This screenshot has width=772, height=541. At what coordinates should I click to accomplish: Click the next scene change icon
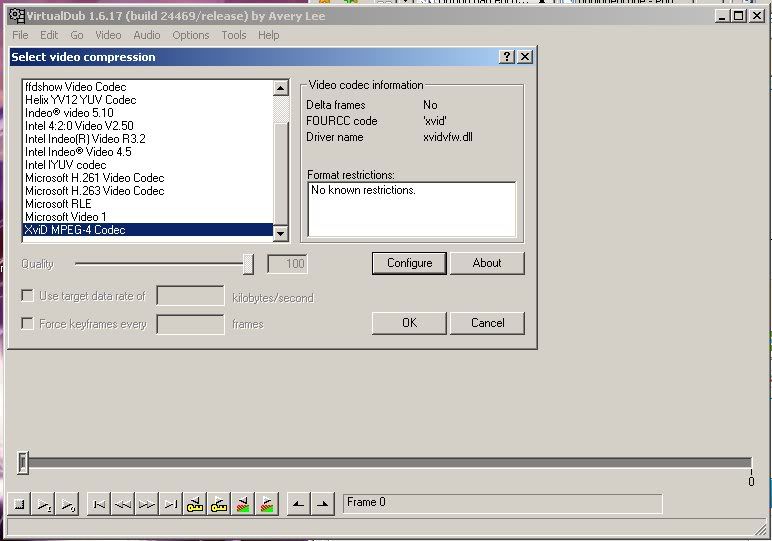pyautogui.click(x=267, y=504)
